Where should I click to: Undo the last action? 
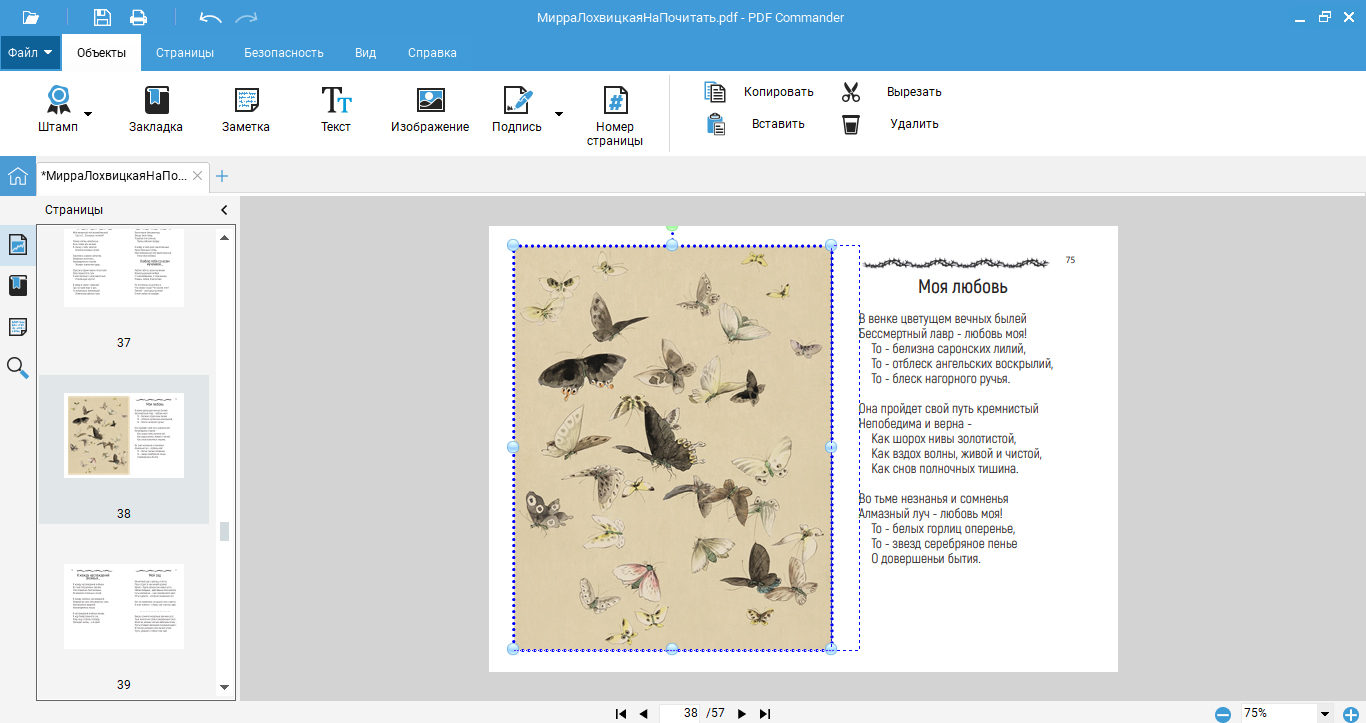coord(210,17)
